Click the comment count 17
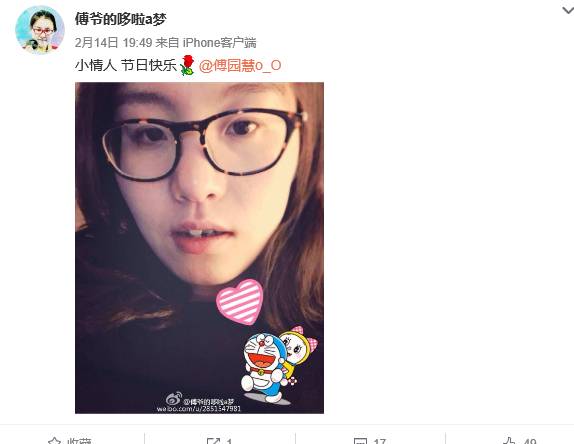This screenshot has height=444, width=574. [380, 441]
